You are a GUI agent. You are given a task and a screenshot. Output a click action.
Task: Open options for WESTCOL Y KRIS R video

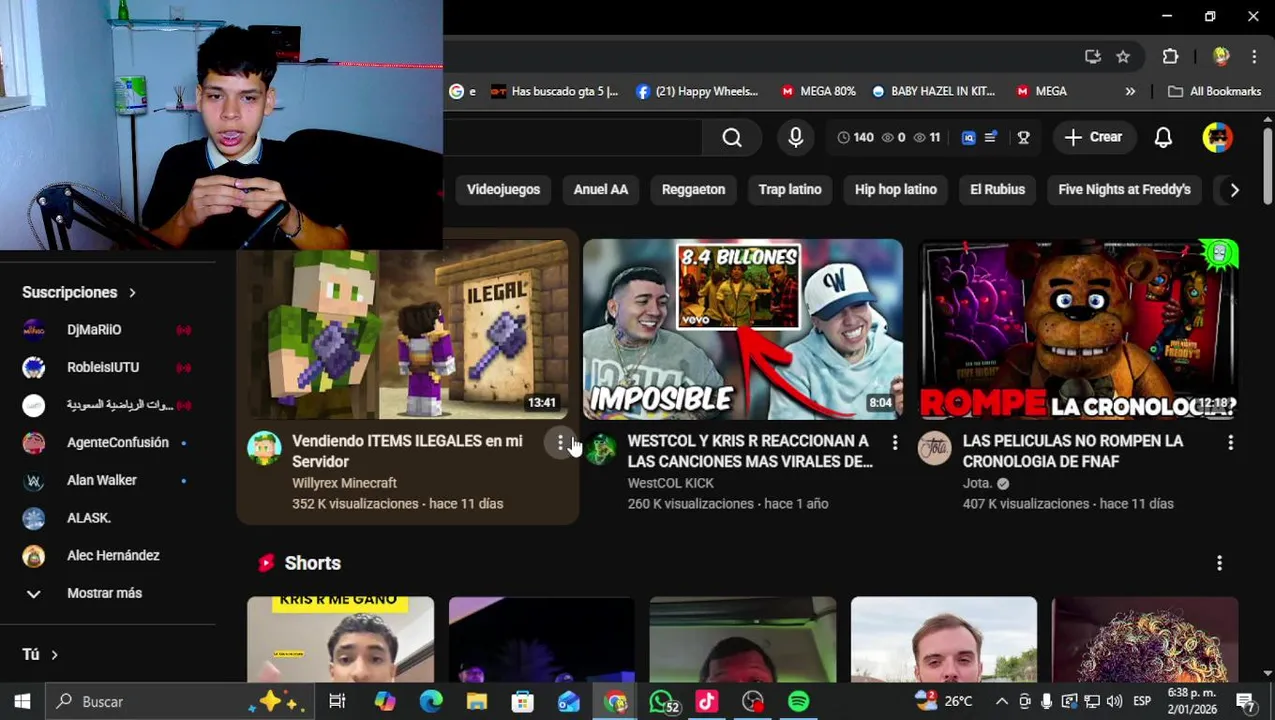point(895,442)
